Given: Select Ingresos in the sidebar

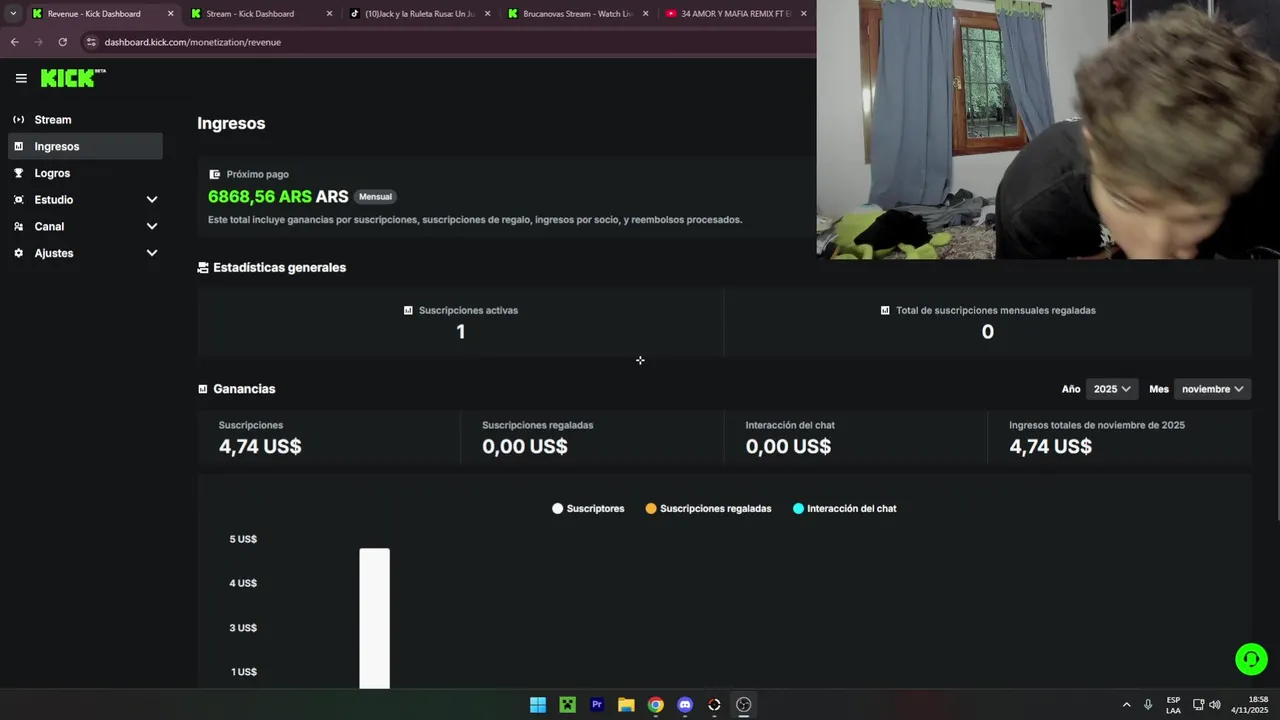Looking at the screenshot, I should tap(85, 146).
